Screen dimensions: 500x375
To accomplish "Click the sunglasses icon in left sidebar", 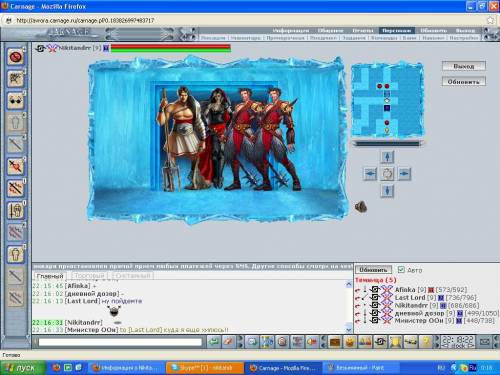I will point(15,101).
